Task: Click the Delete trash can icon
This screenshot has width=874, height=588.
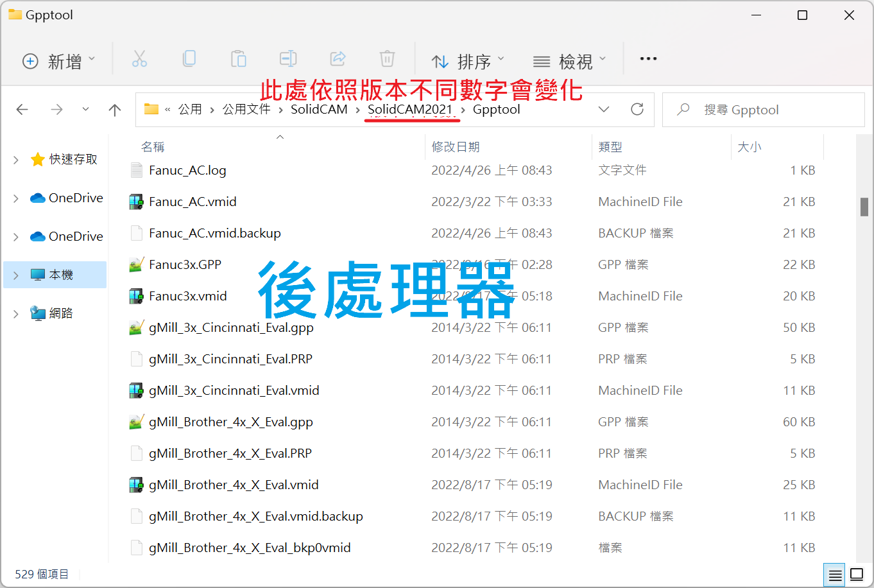Action: 387,60
